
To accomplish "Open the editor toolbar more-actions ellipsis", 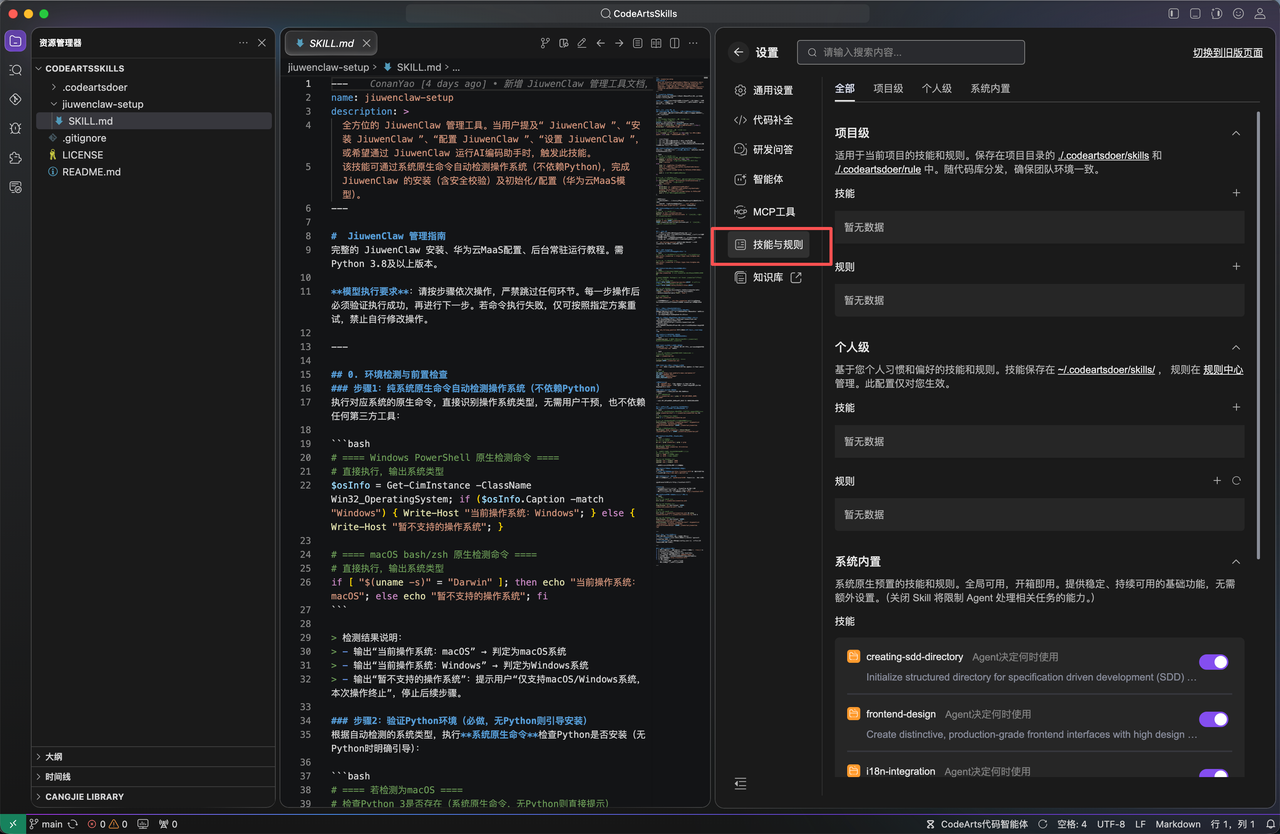I will 694,43.
